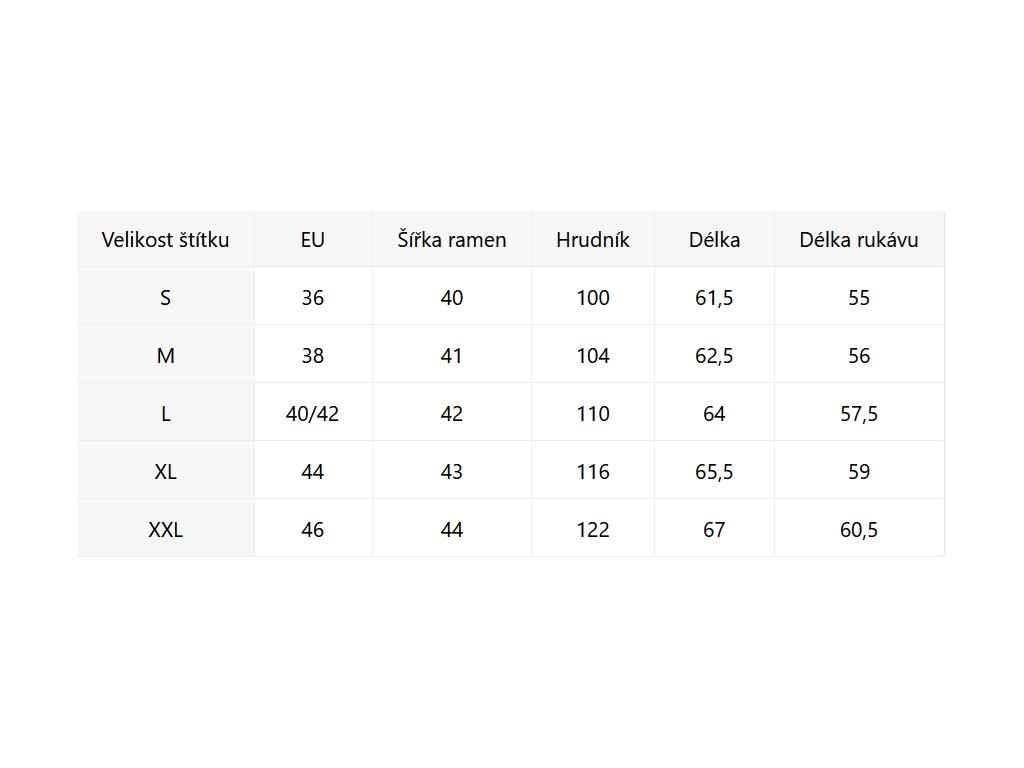Click length value '62,5' for size M
1024x768 pixels.
point(714,356)
